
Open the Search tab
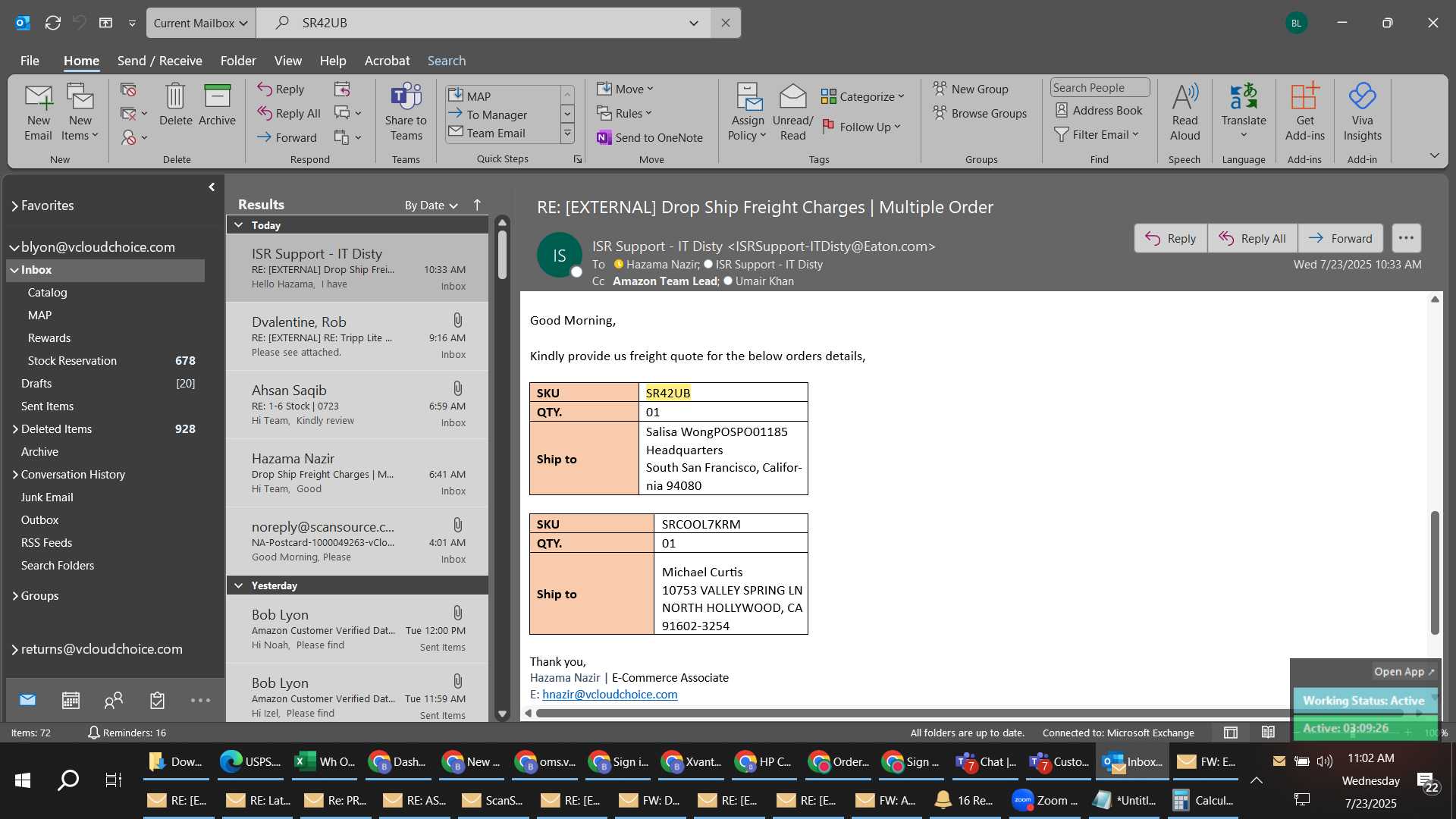click(x=447, y=61)
